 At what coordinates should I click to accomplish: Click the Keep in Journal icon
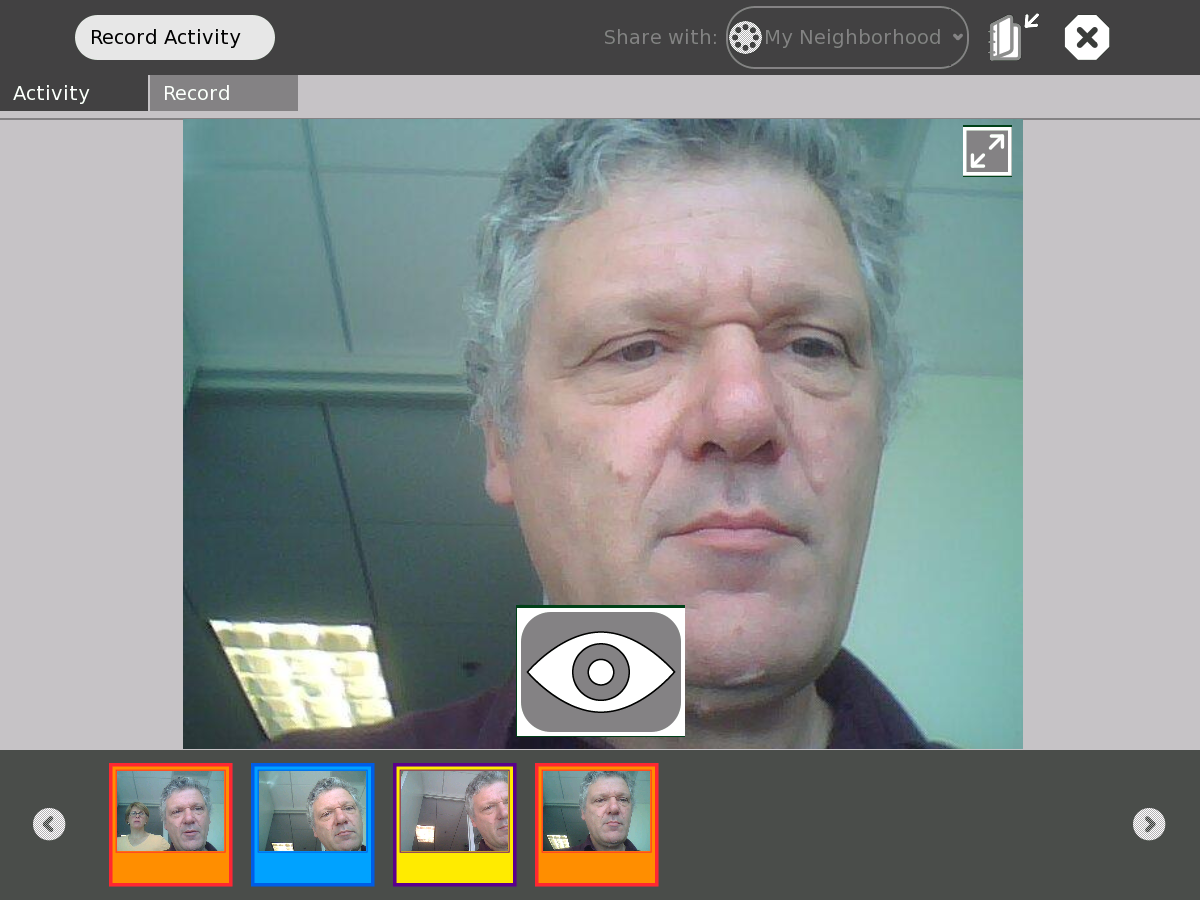coord(1012,38)
